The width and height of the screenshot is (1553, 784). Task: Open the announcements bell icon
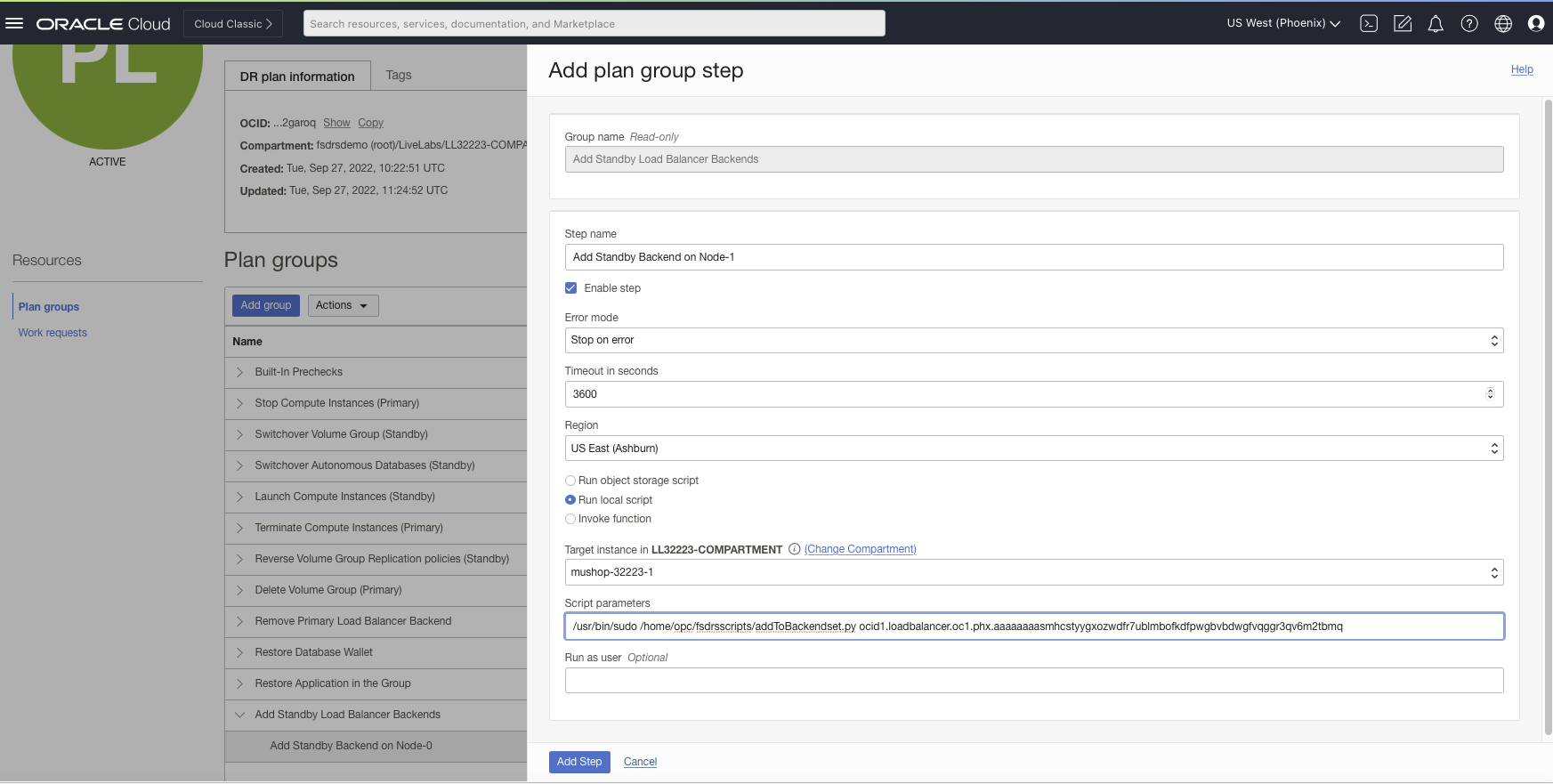[x=1436, y=24]
